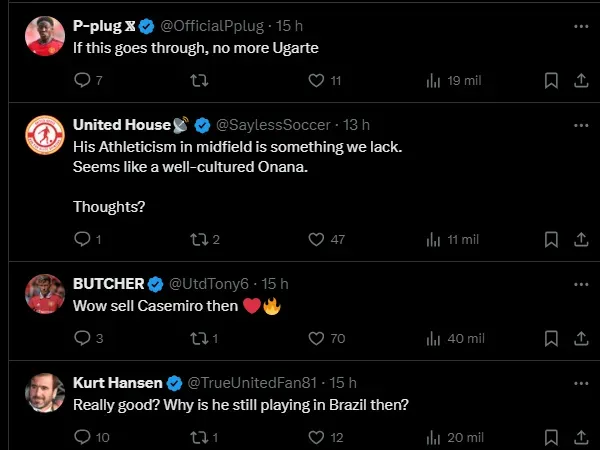Repost BUTCHER's 'sell Casemiro' tweet
The width and height of the screenshot is (600, 450).
pyautogui.click(x=198, y=339)
